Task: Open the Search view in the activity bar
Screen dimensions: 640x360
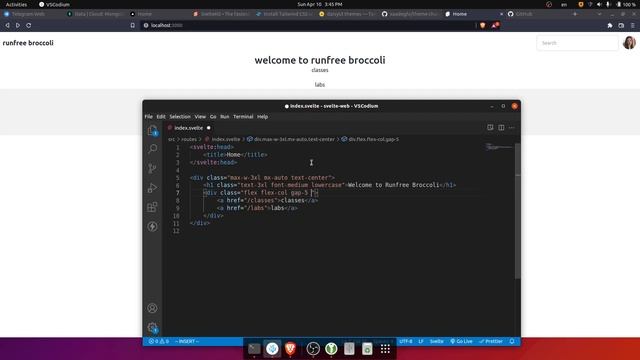Action: [152, 149]
